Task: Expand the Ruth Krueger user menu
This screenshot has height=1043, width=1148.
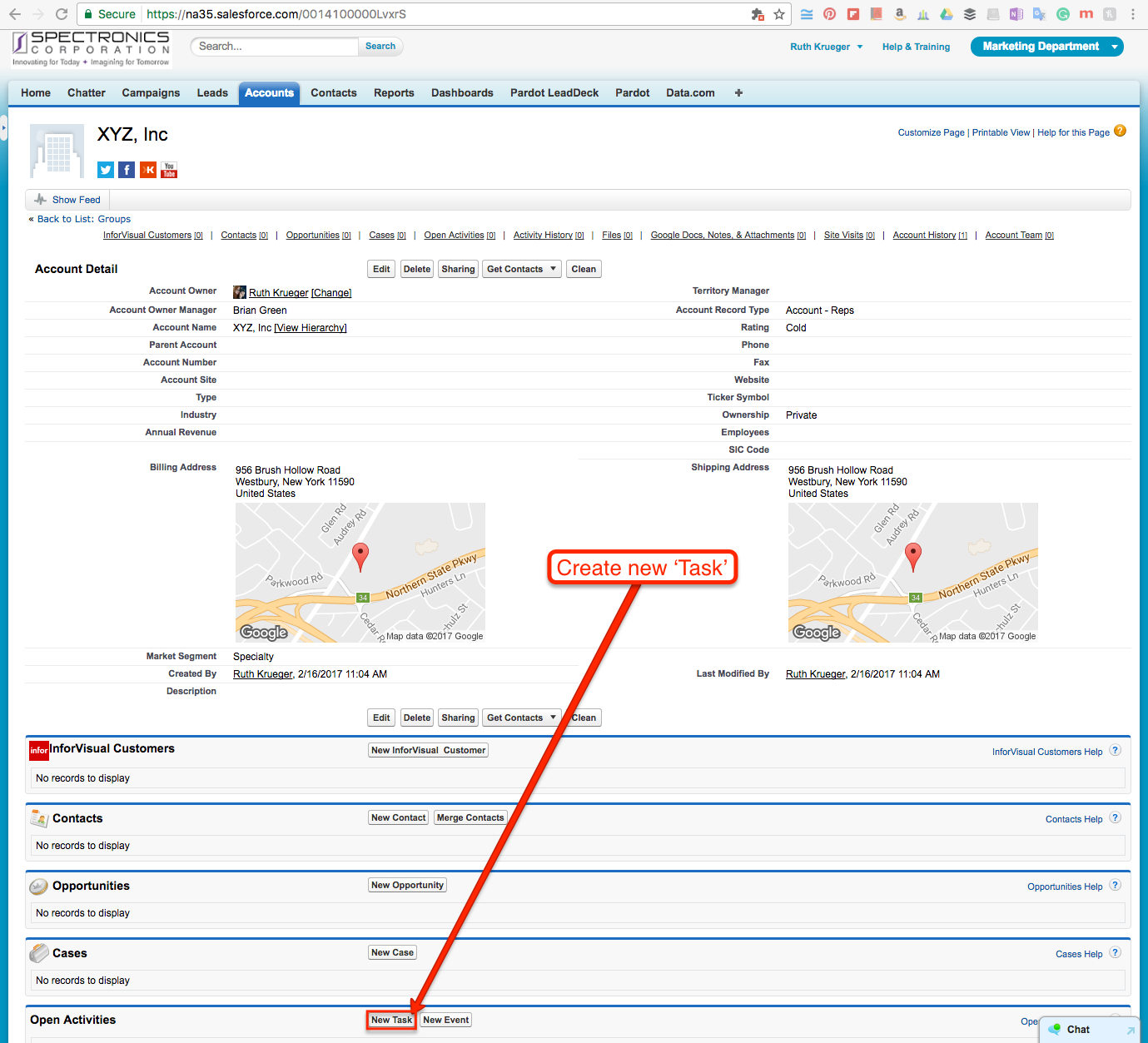Action: point(860,47)
